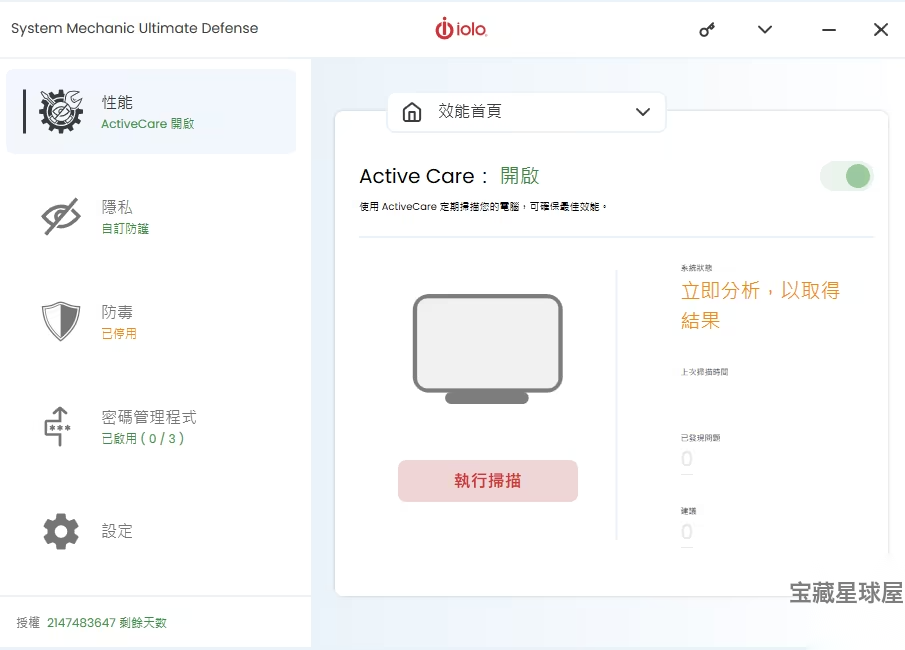The width and height of the screenshot is (905, 650).
Task: Minimize the System Mechanic window
Action: [829, 29]
